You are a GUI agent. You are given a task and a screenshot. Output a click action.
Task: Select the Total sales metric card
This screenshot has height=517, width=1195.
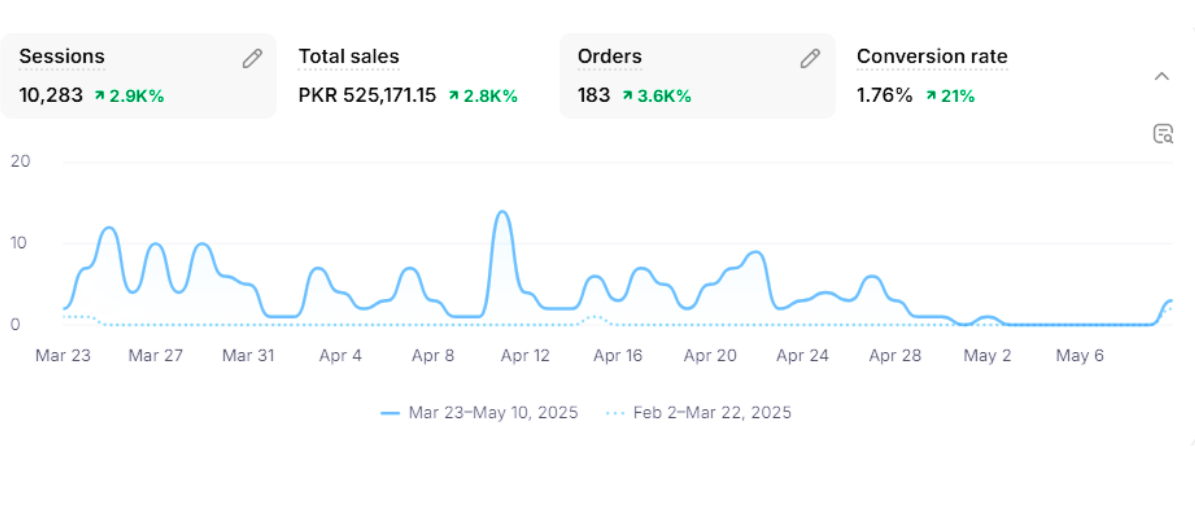coord(417,76)
